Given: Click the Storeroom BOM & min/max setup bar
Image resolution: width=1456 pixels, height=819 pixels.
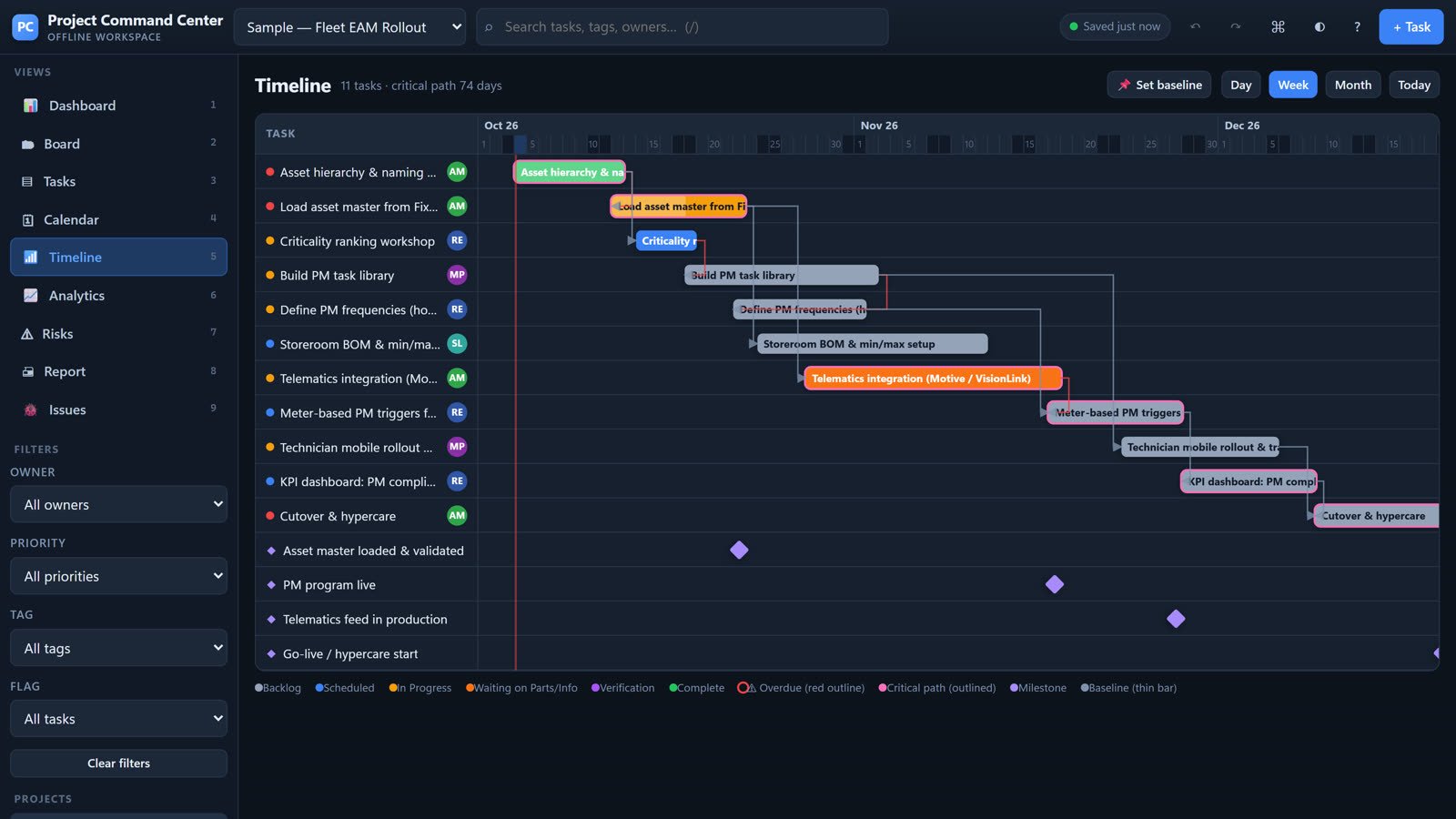Looking at the screenshot, I should point(873,344).
